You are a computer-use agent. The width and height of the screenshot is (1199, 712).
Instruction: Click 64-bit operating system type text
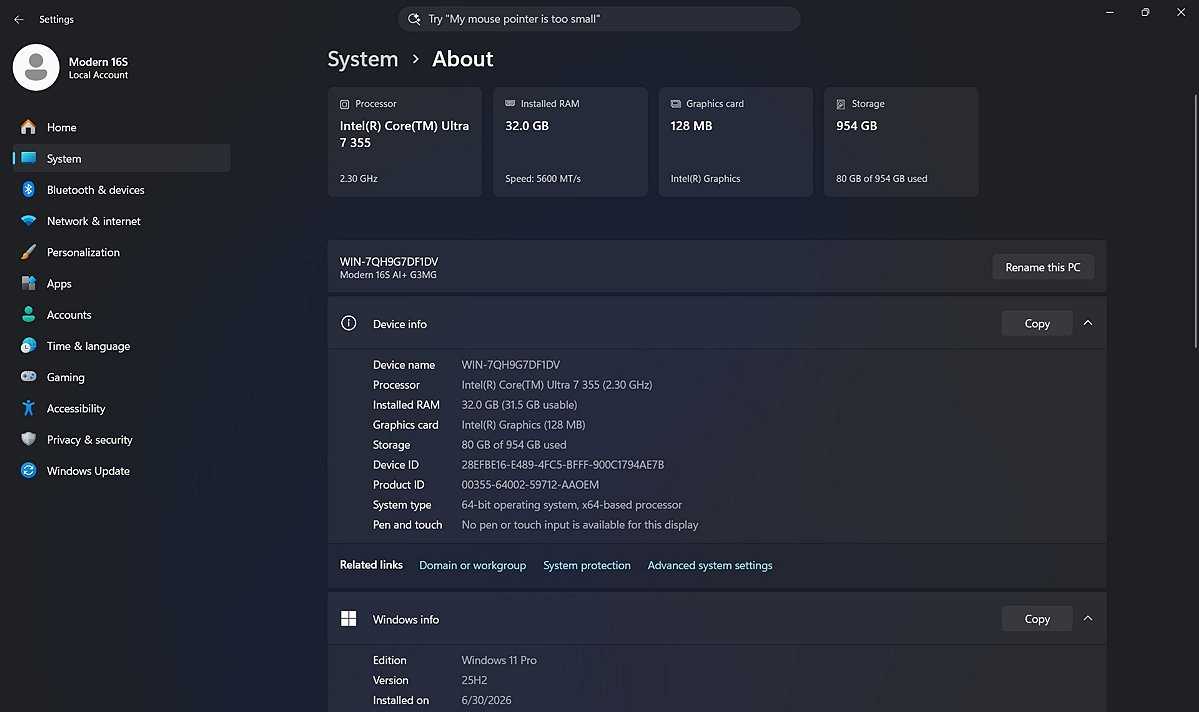(x=571, y=505)
